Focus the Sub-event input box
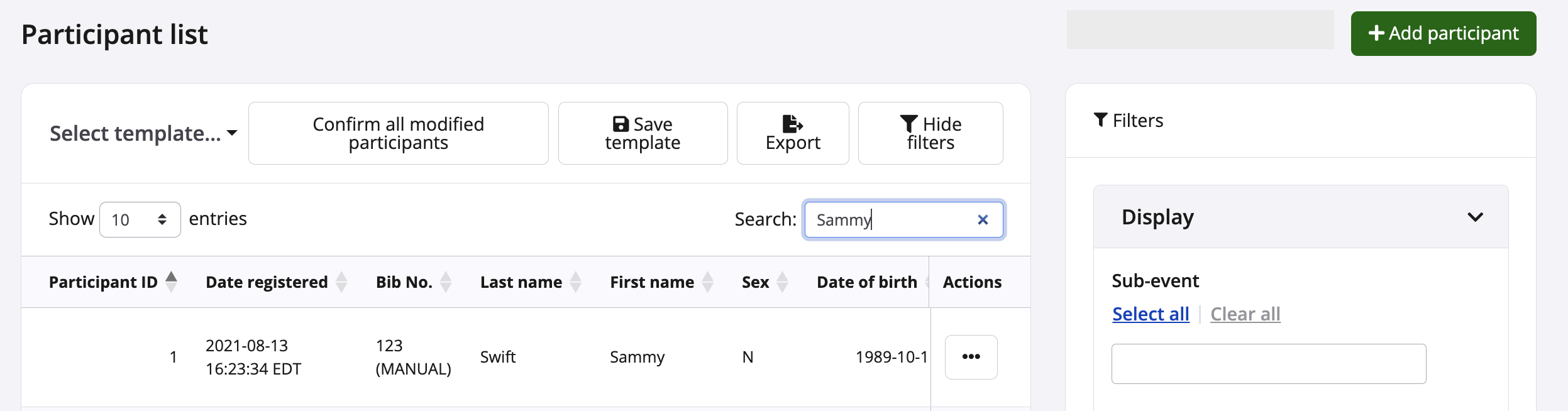 coord(1268,363)
